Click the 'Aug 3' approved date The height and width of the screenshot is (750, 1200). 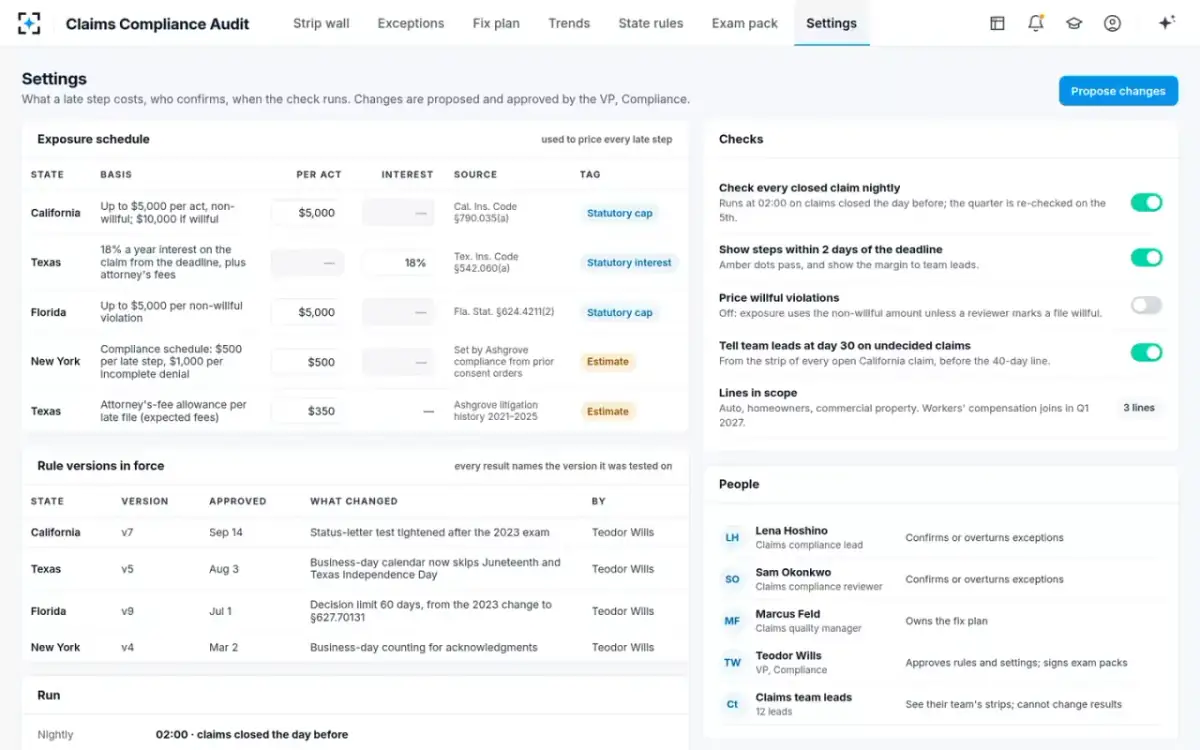point(224,569)
